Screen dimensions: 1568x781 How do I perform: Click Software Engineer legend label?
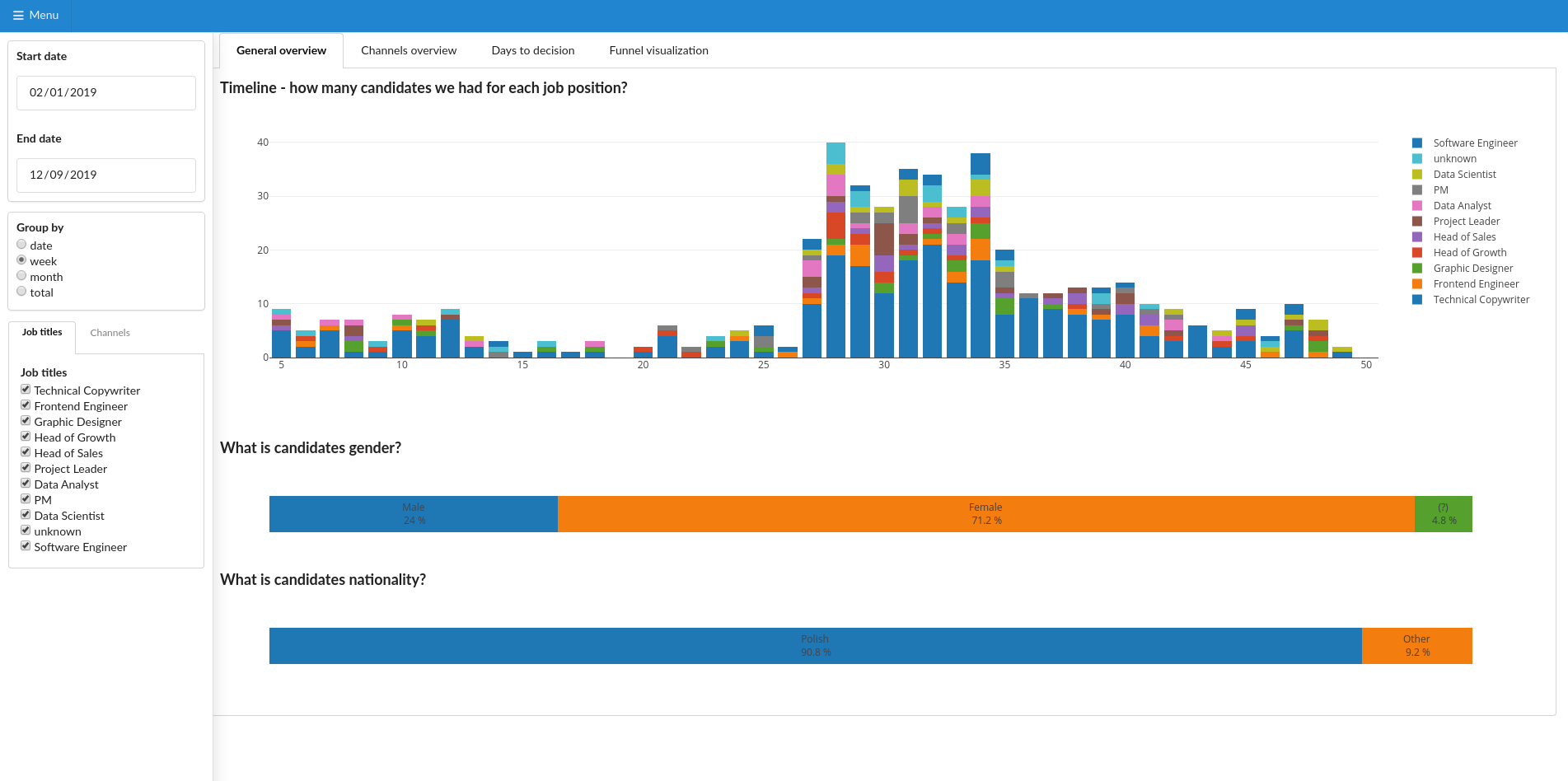tap(1475, 143)
